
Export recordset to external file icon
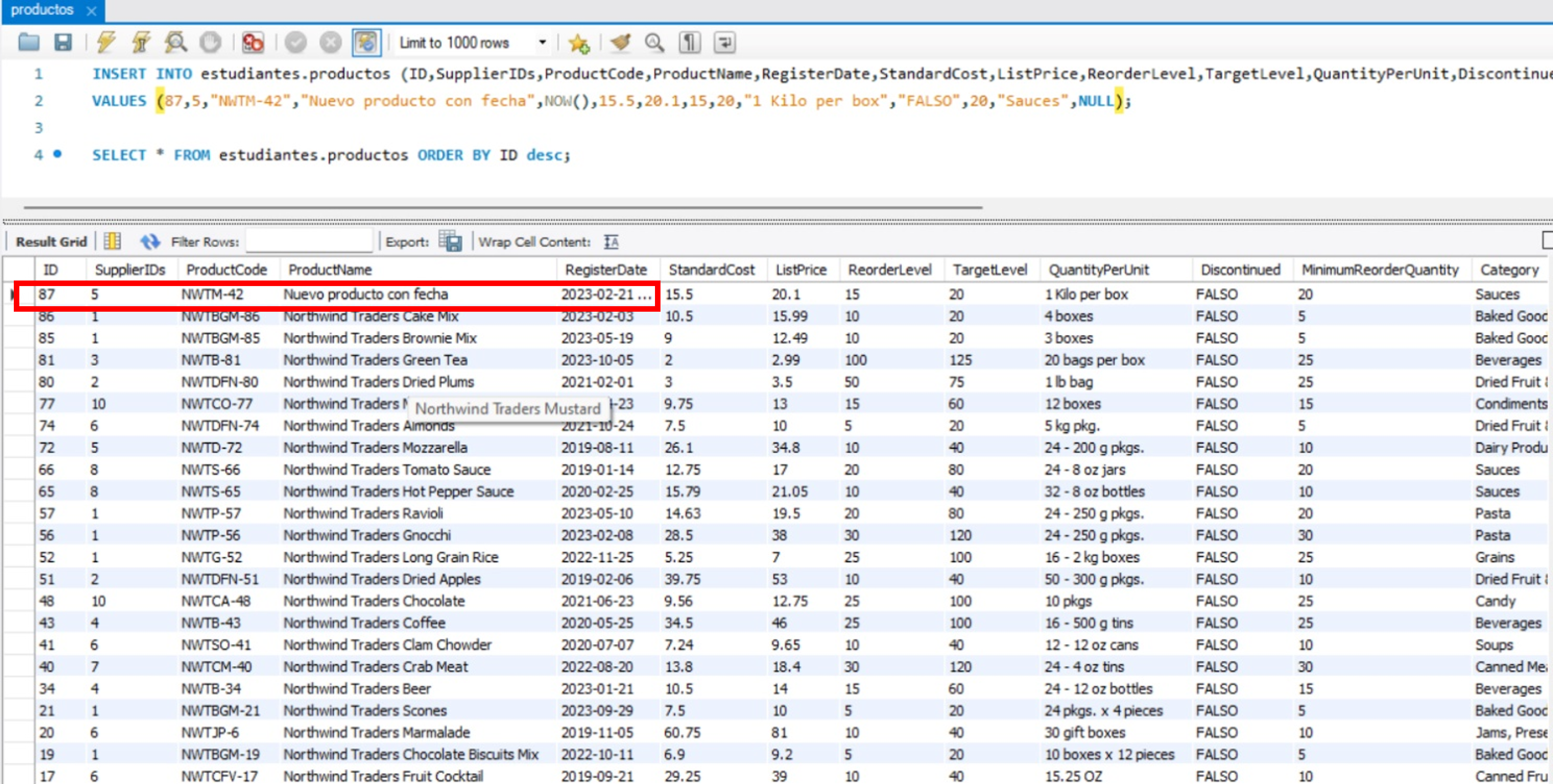click(x=450, y=242)
